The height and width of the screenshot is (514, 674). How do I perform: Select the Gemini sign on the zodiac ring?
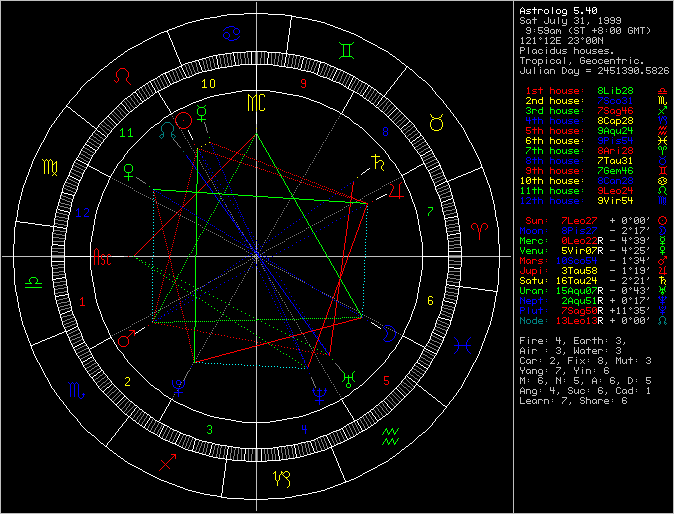click(x=344, y=48)
